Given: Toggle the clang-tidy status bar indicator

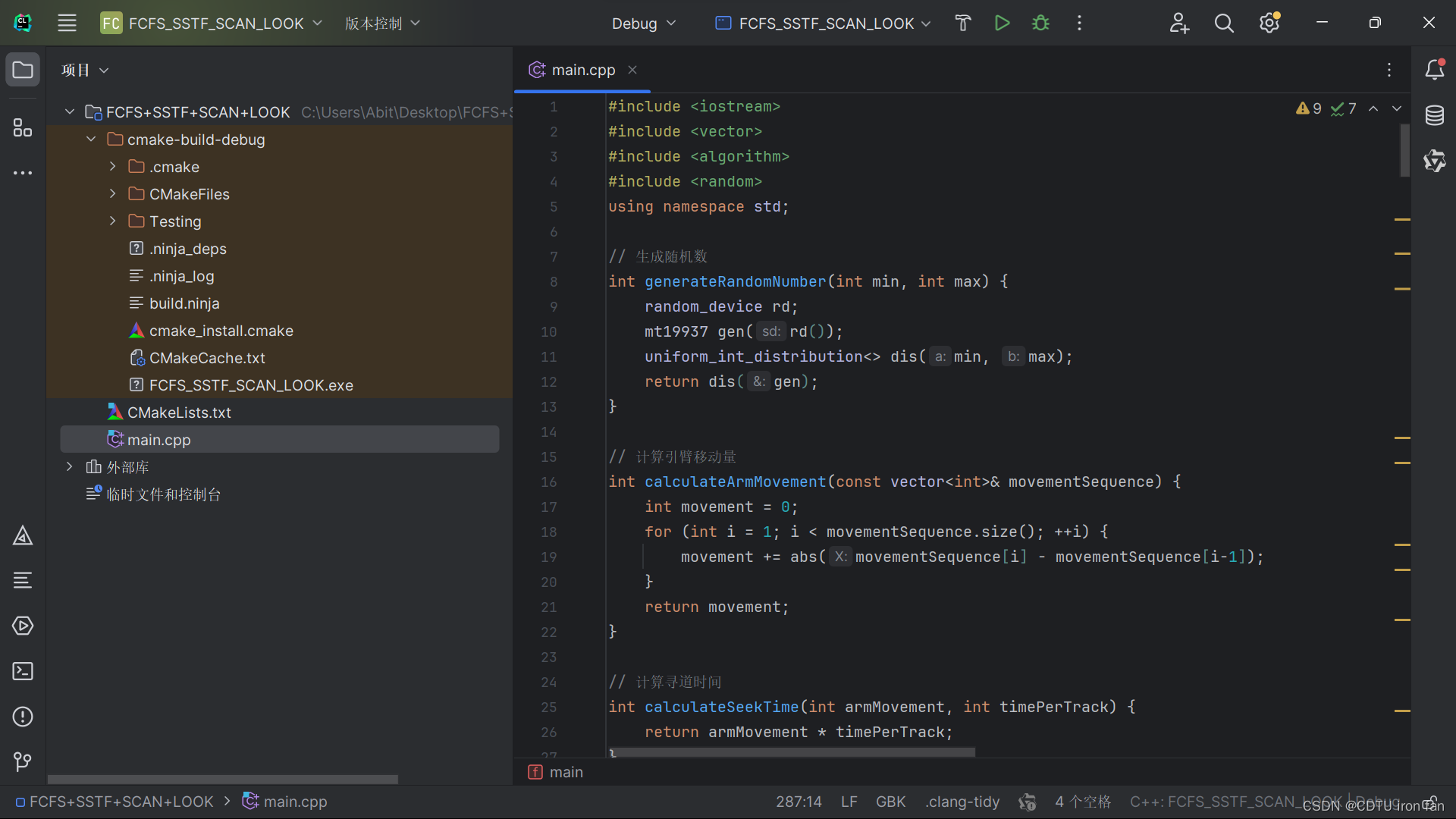Looking at the screenshot, I should (x=960, y=800).
